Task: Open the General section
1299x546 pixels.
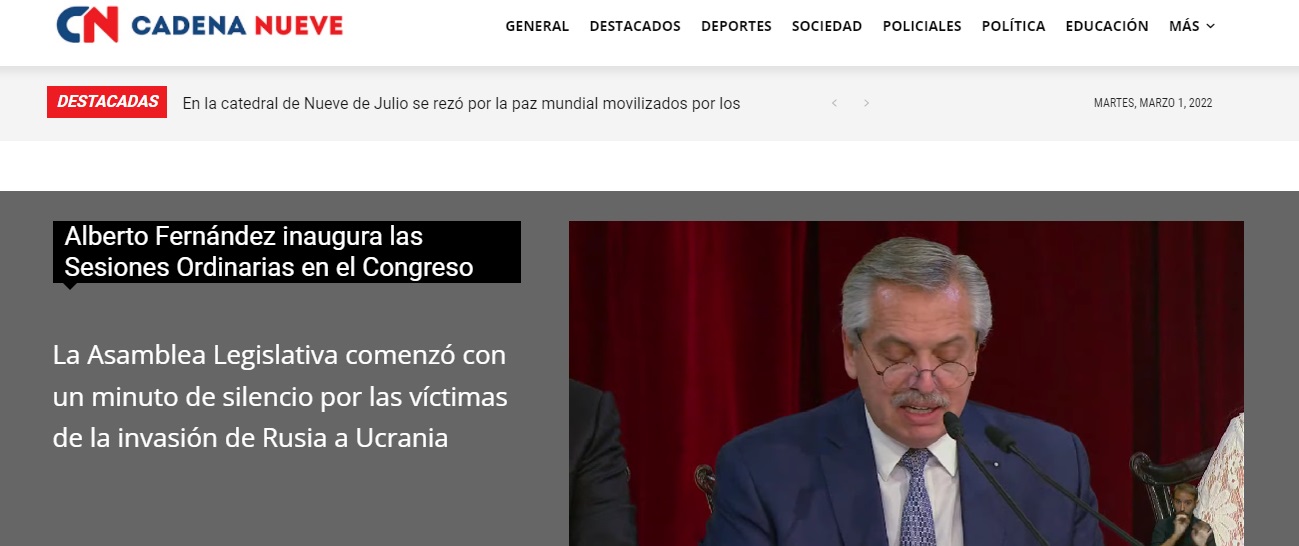Action: click(x=537, y=27)
